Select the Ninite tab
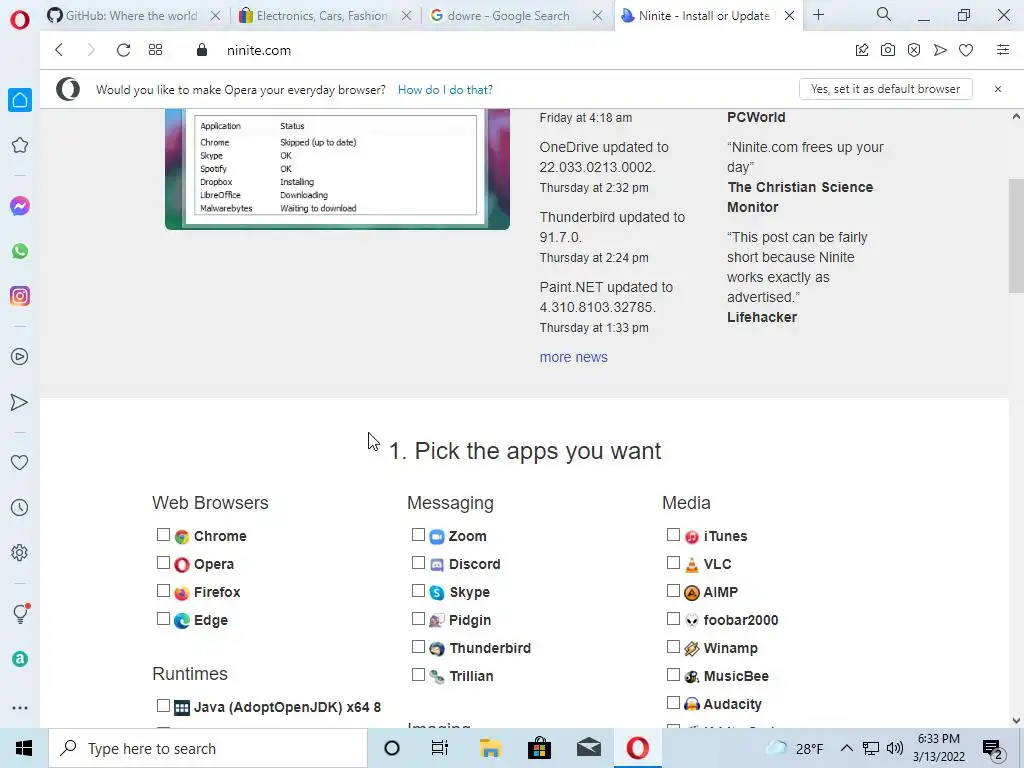Image resolution: width=1024 pixels, height=768 pixels. point(708,16)
